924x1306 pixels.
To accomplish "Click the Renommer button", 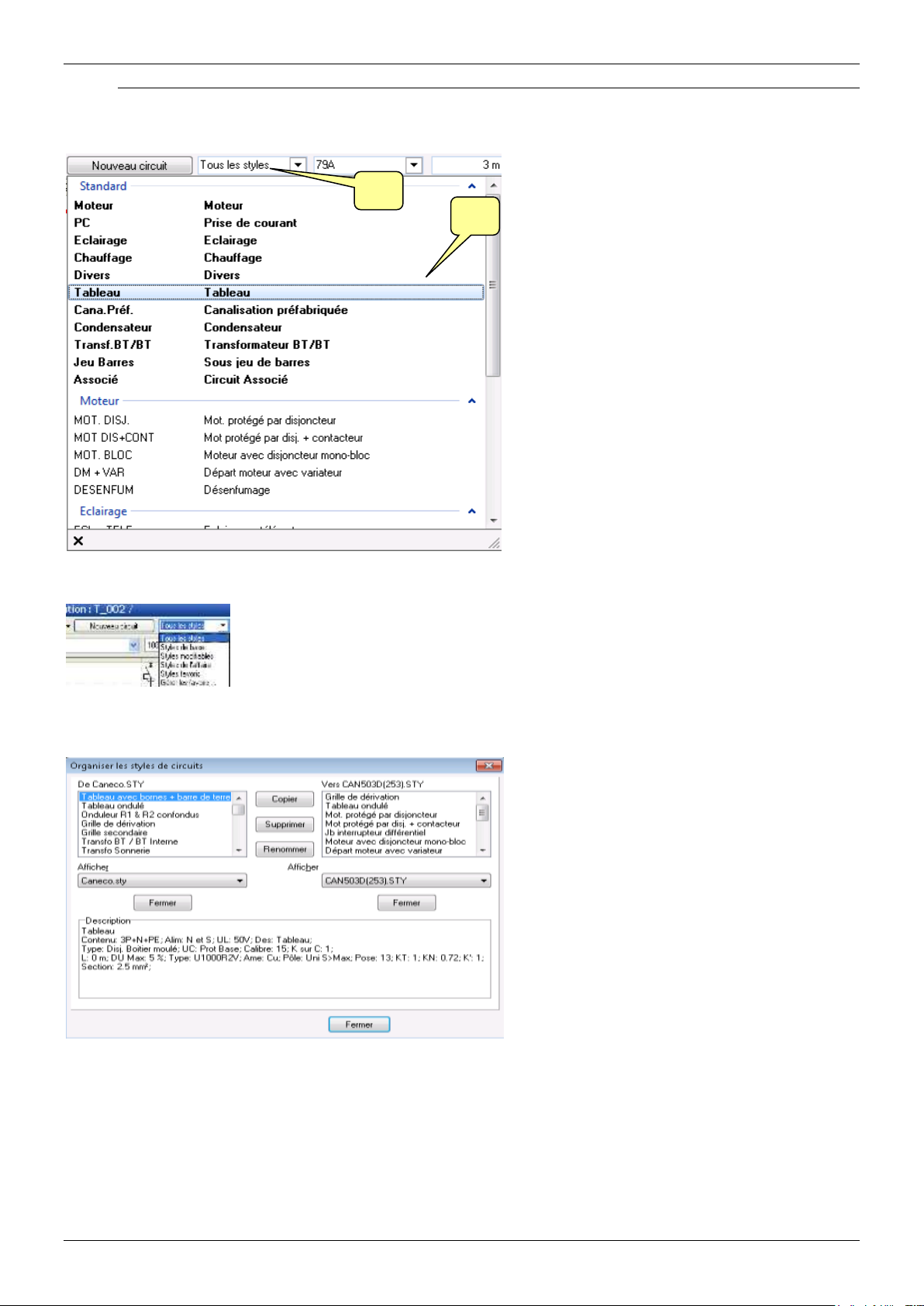I will (x=284, y=849).
